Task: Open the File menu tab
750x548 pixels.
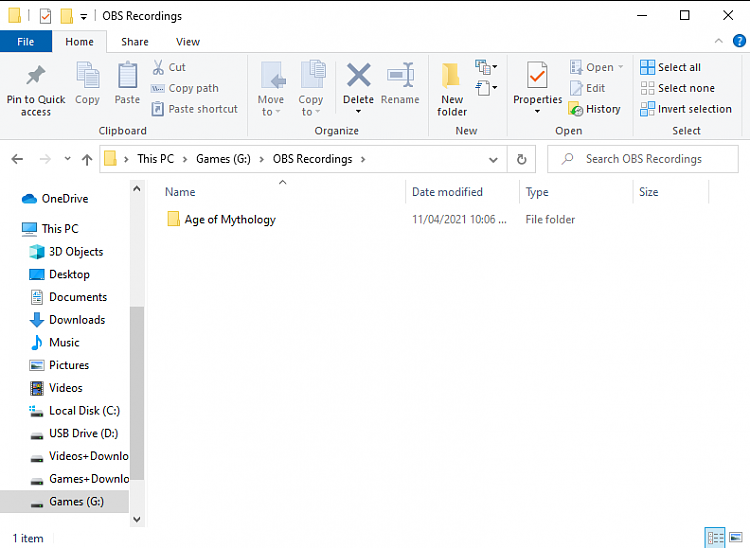Action: click(26, 42)
